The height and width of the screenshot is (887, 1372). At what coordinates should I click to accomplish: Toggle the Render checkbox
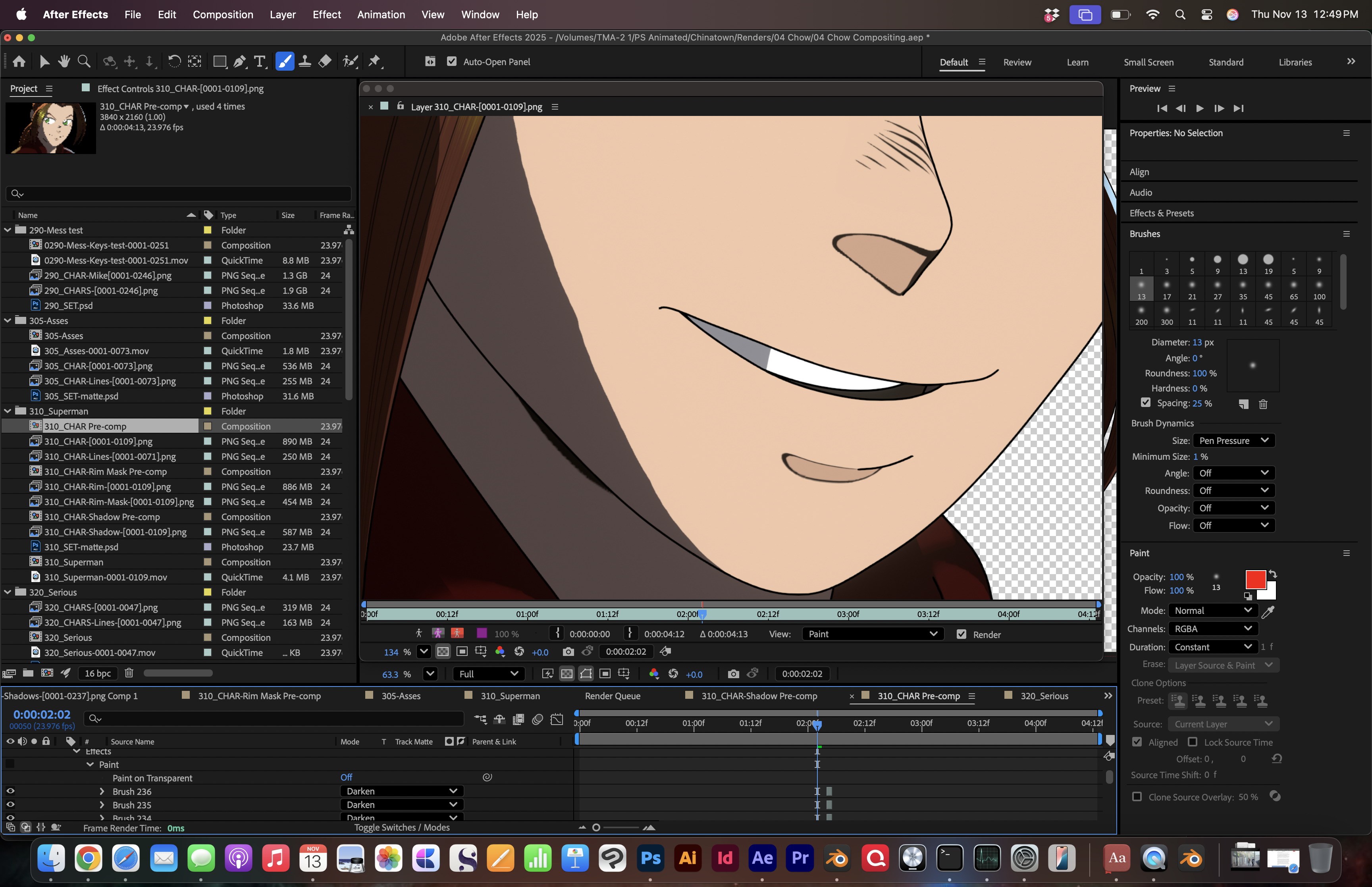click(962, 634)
